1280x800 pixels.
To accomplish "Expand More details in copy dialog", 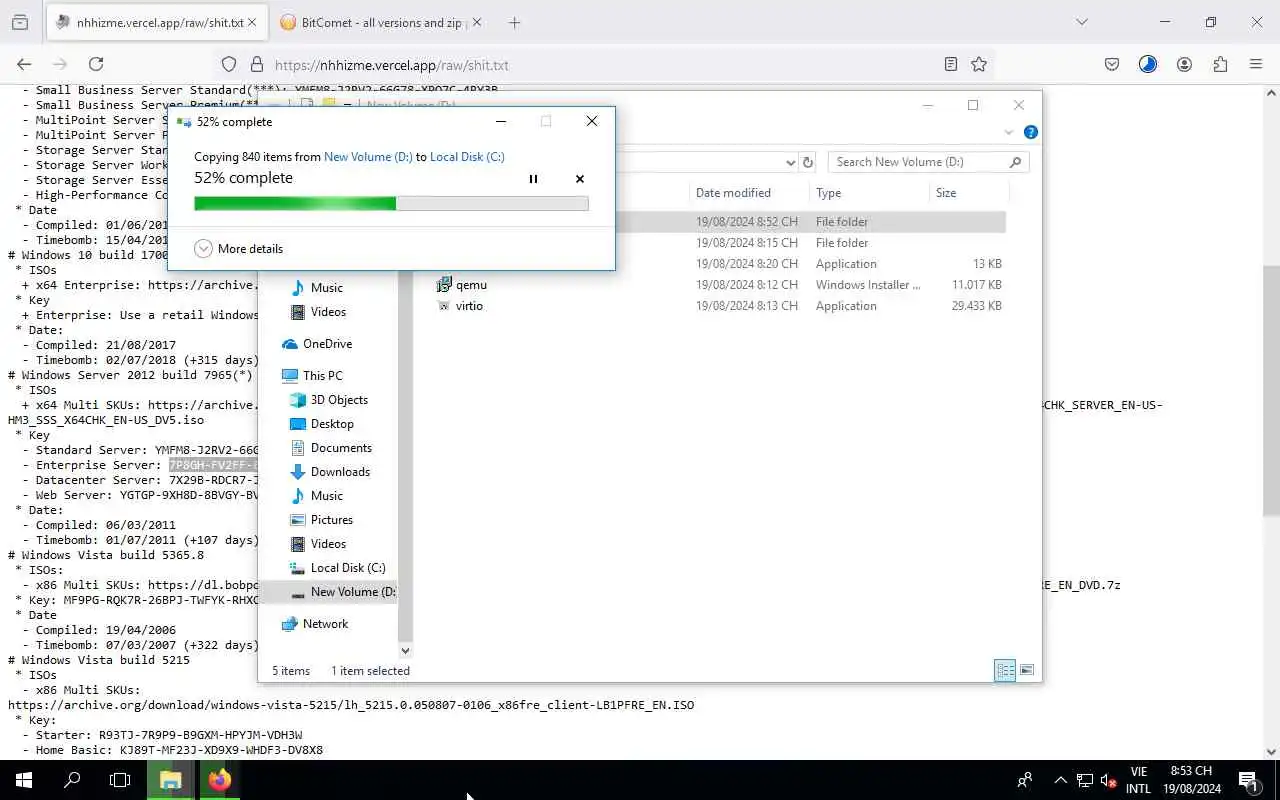I will click(x=239, y=249).
